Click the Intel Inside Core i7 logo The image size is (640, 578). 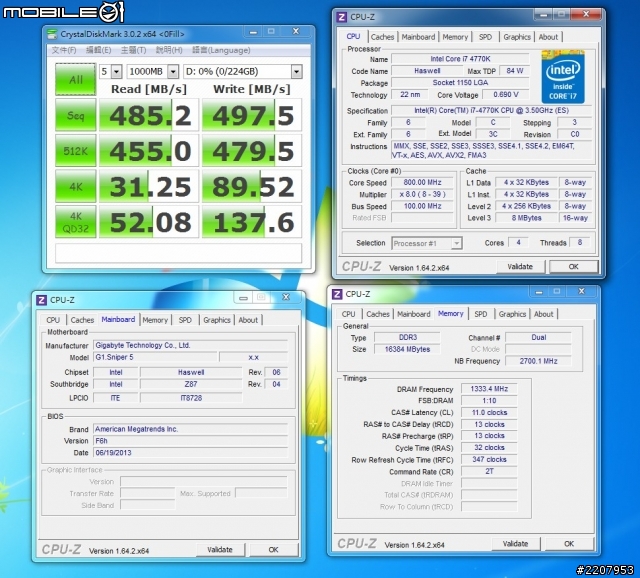click(x=563, y=76)
